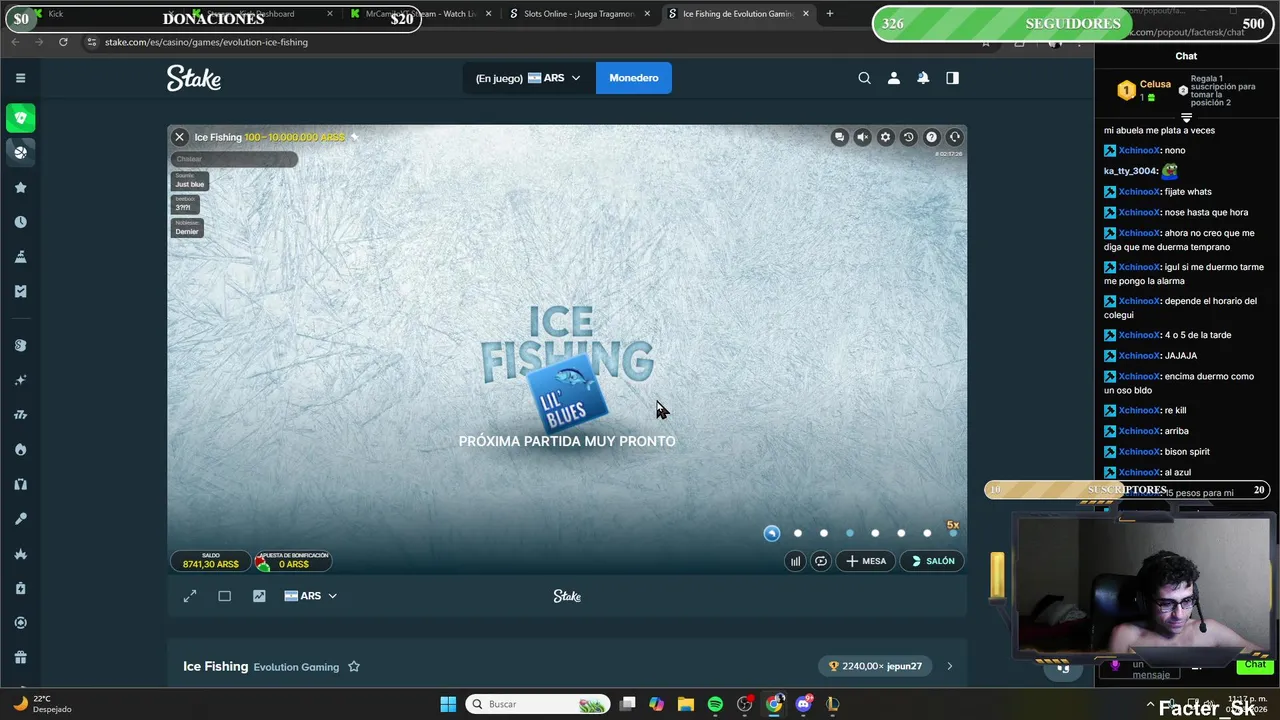Screen dimensions: 1280x720
Task: Open the Windows Start button
Action: pyautogui.click(x=448, y=704)
